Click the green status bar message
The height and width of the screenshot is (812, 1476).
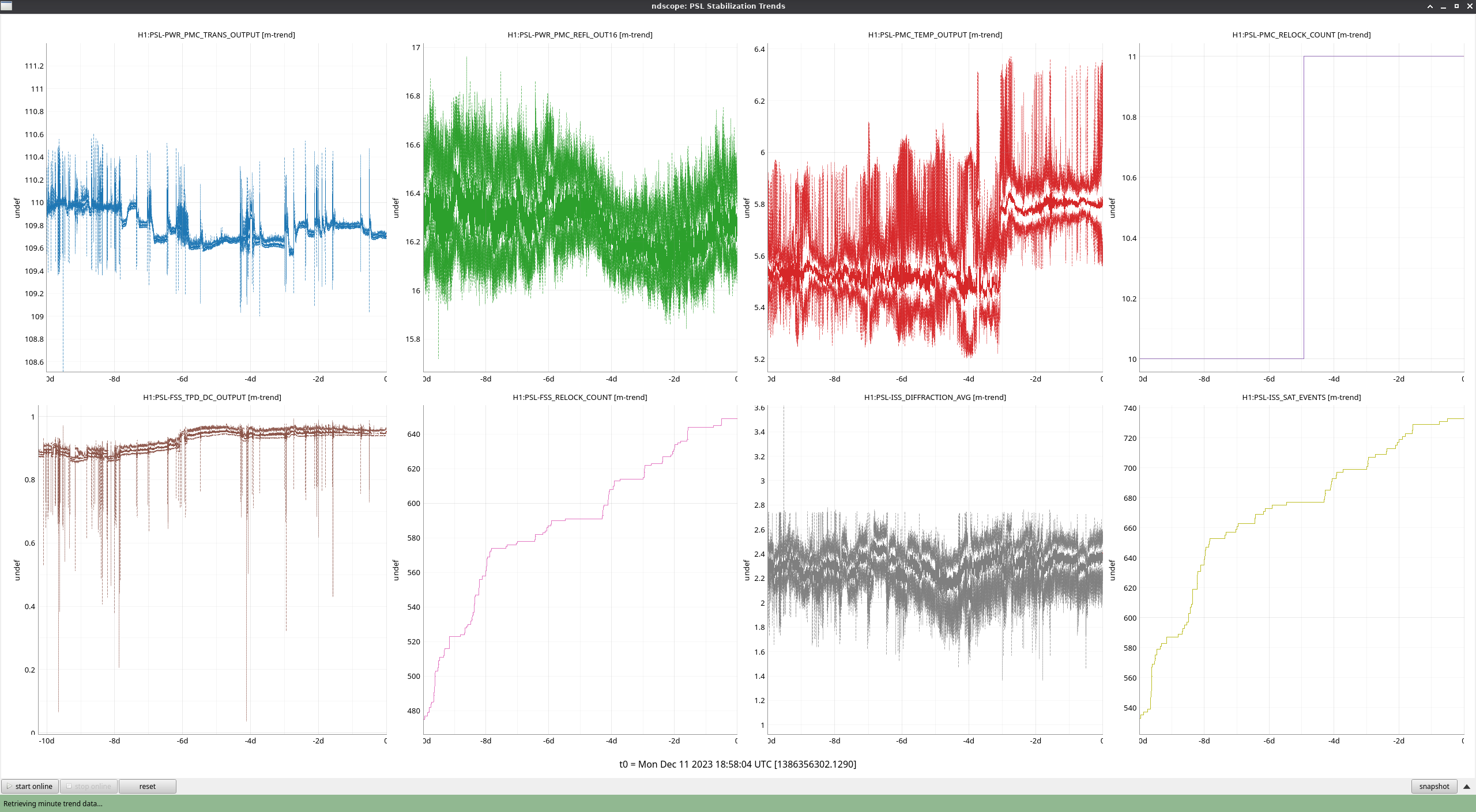pos(53,803)
